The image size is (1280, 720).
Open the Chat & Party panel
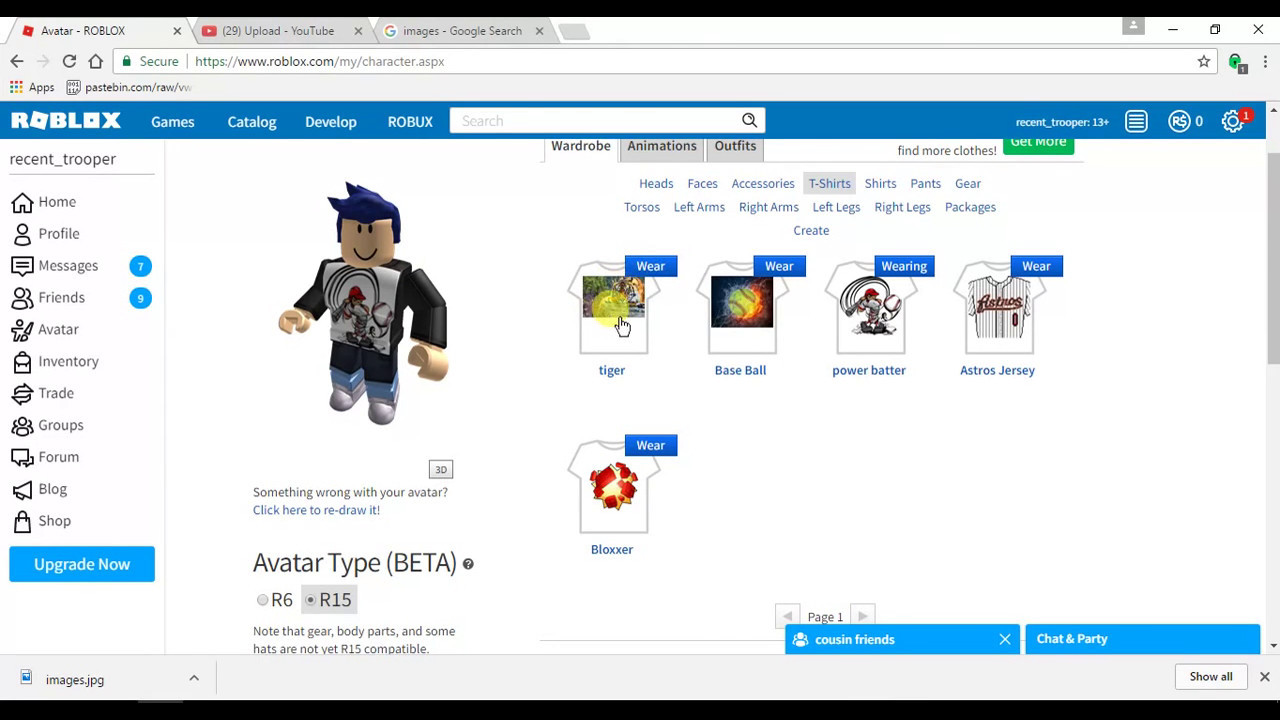point(1142,639)
